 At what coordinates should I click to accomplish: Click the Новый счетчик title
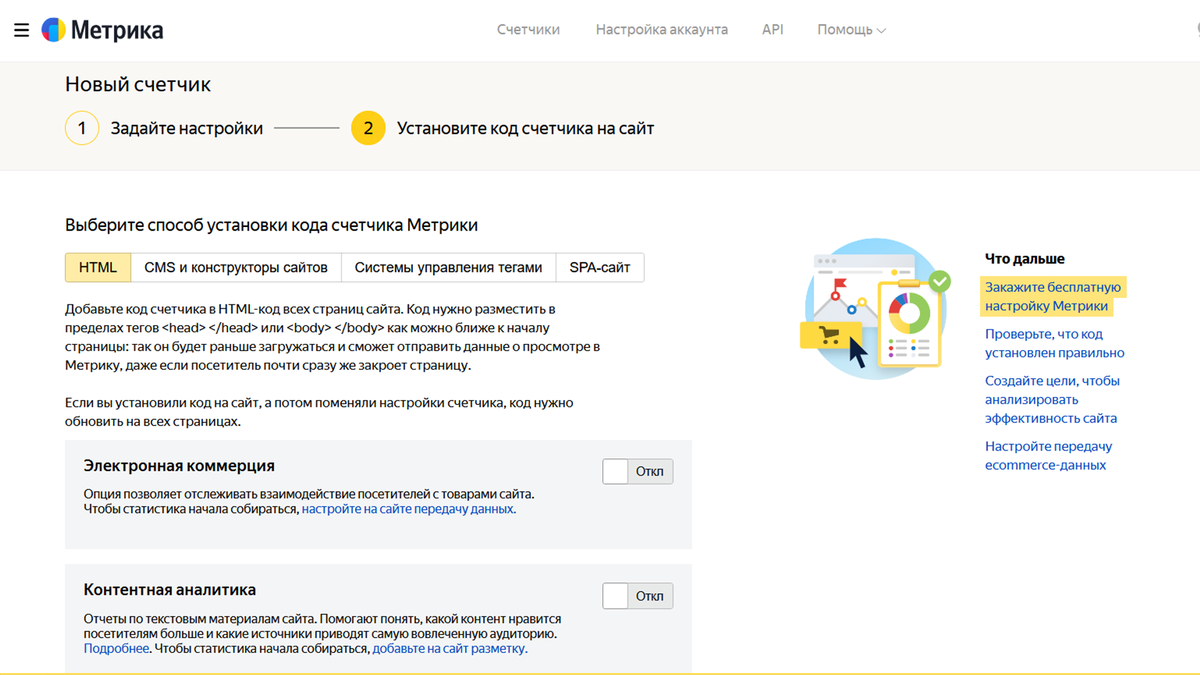[x=138, y=85]
